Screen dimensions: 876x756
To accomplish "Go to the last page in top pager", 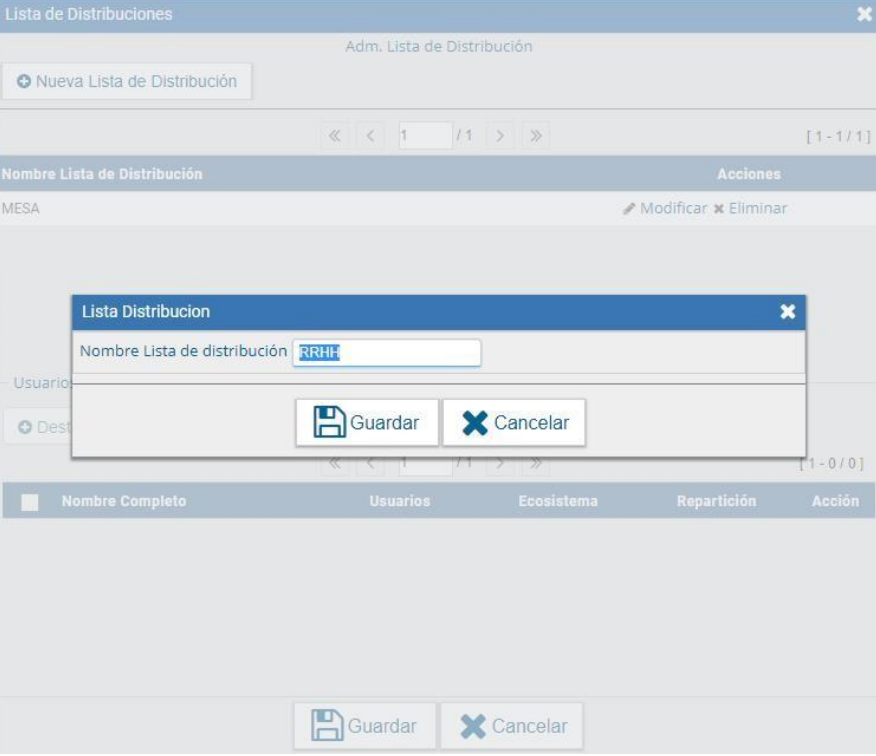I will click(535, 136).
